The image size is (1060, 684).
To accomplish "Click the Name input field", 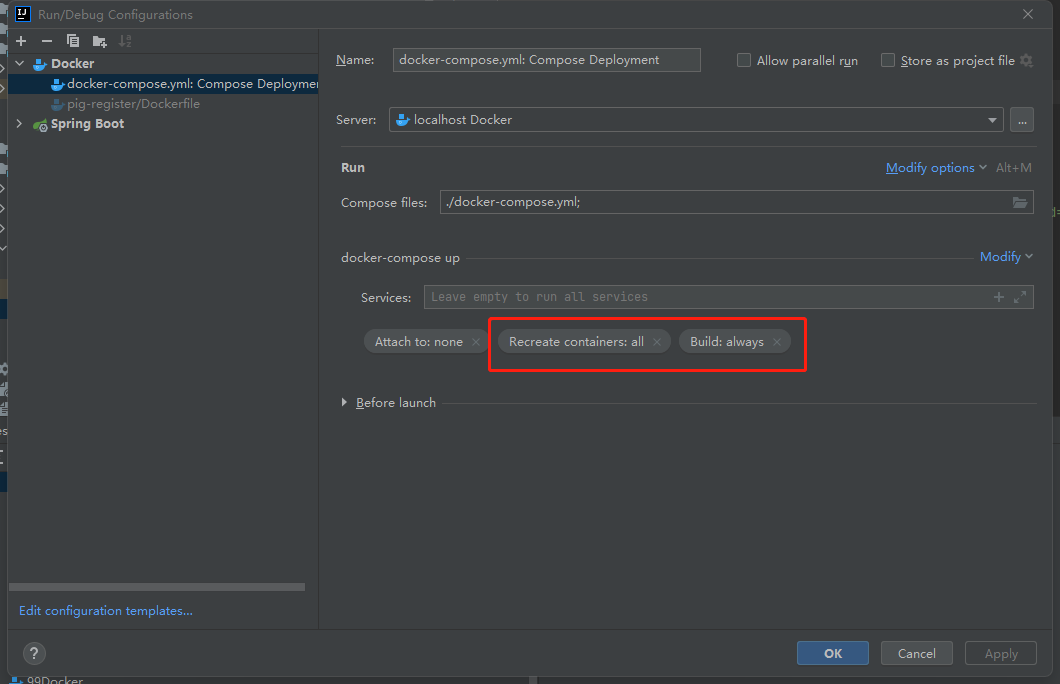I will 546,60.
